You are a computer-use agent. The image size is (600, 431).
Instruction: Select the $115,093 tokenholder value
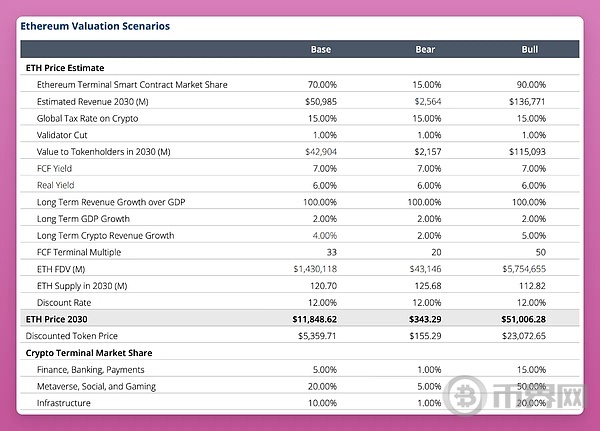pos(527,152)
